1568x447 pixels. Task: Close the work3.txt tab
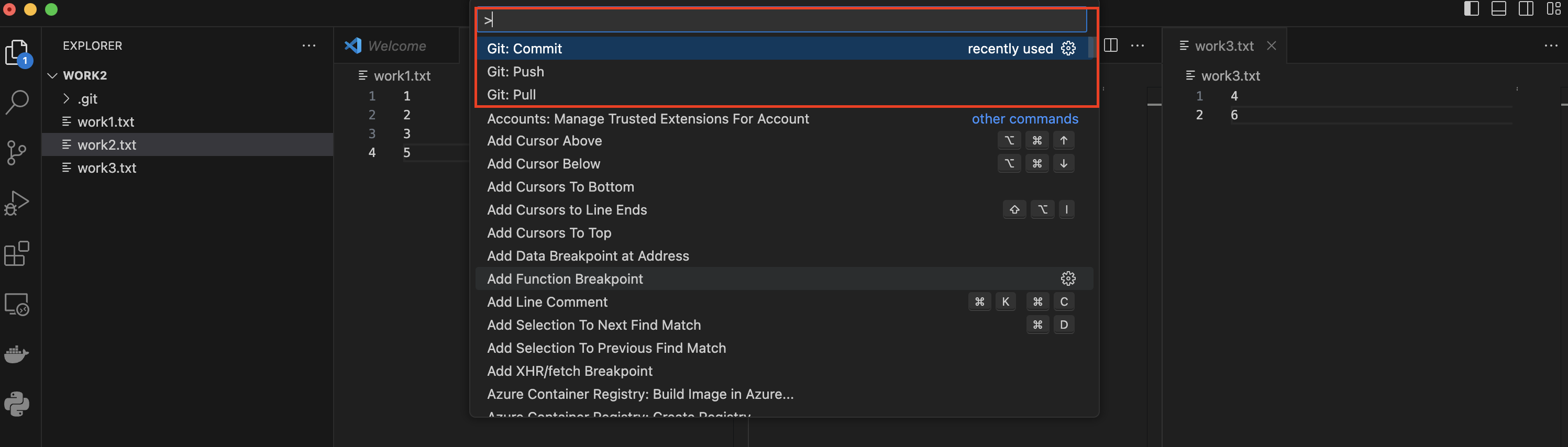[1272, 46]
